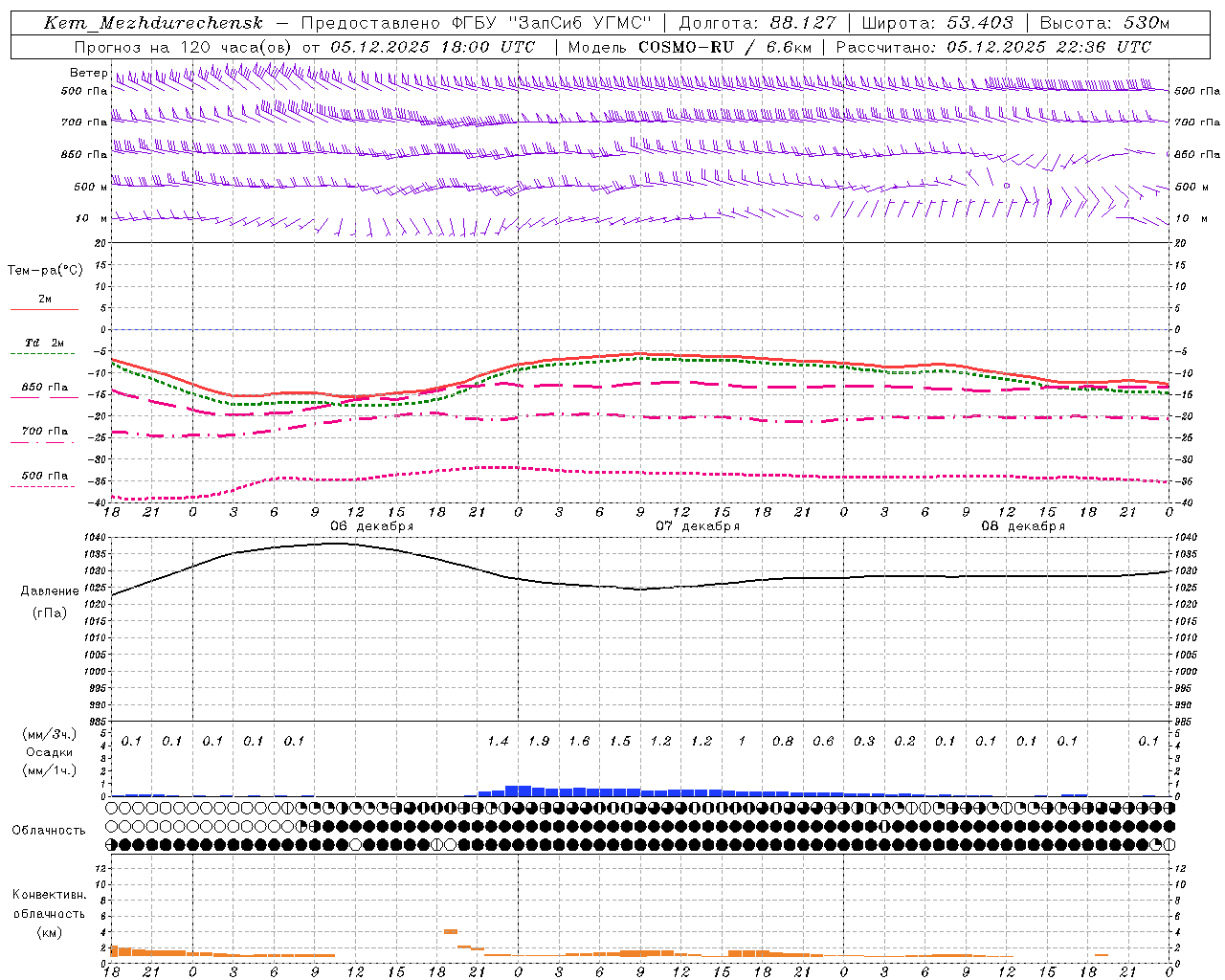Screen dimensions: 1225x980
Task: Click the 850 гПа temperature legend entry
Action: click(45, 388)
